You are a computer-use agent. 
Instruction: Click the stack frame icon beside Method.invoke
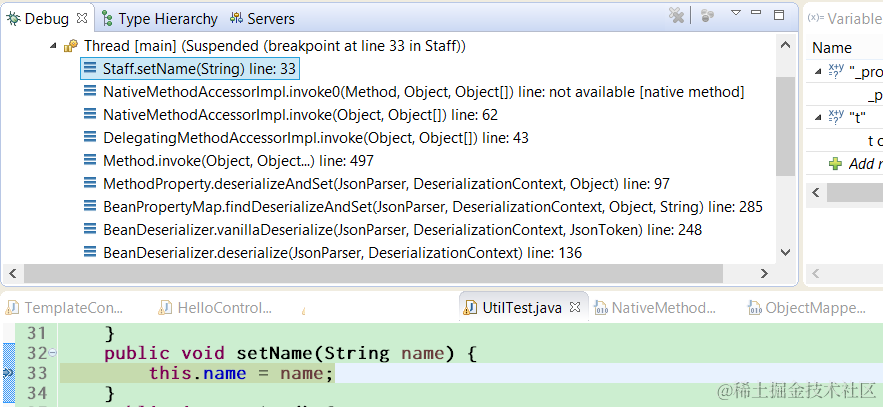click(x=90, y=160)
